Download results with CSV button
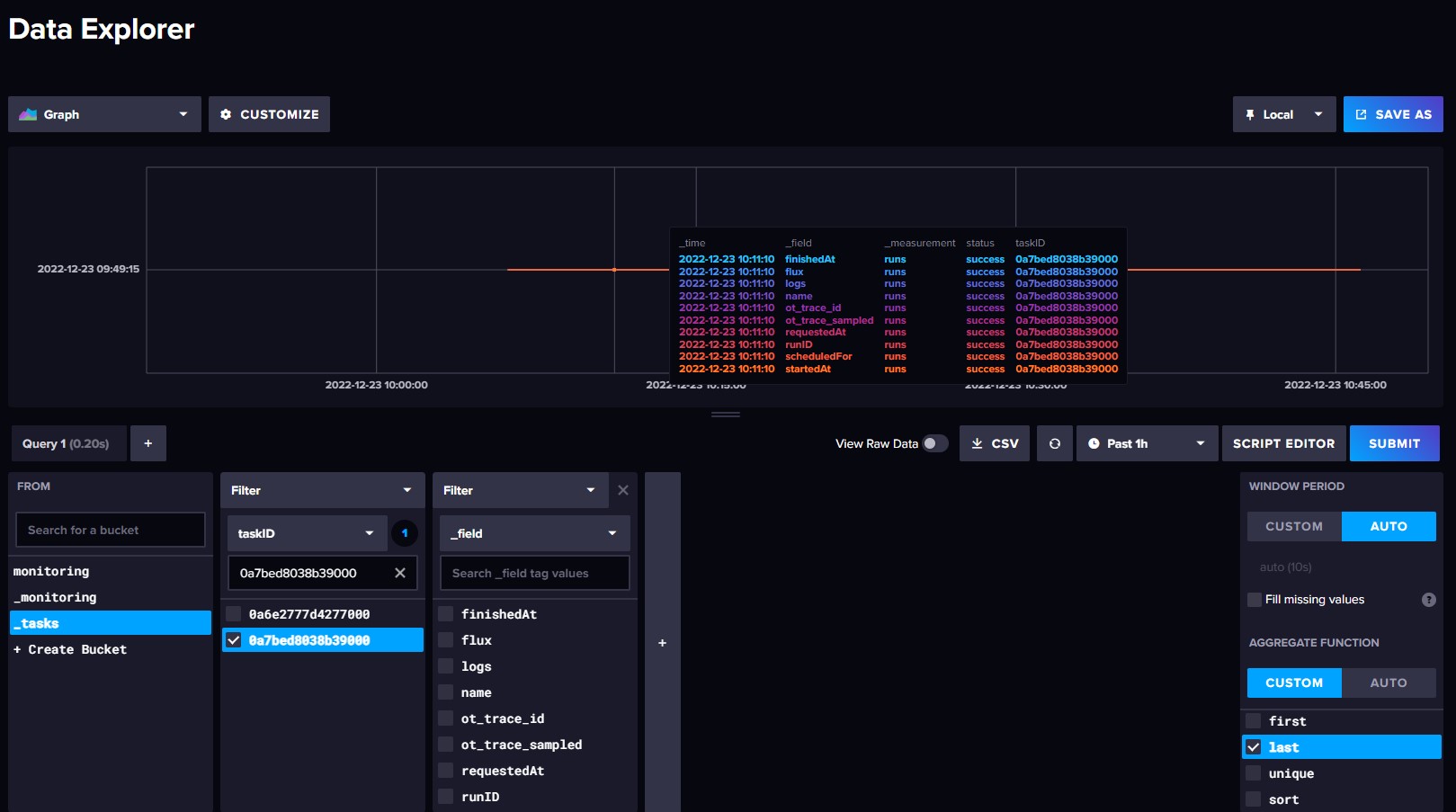Viewport: 1456px width, 812px height. pyautogui.click(x=995, y=443)
